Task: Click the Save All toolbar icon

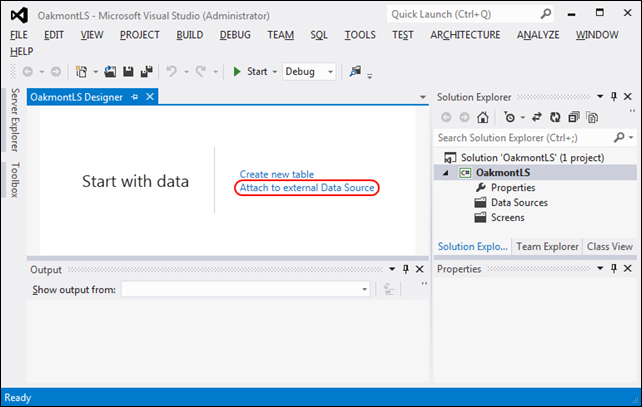Action: coord(147,72)
